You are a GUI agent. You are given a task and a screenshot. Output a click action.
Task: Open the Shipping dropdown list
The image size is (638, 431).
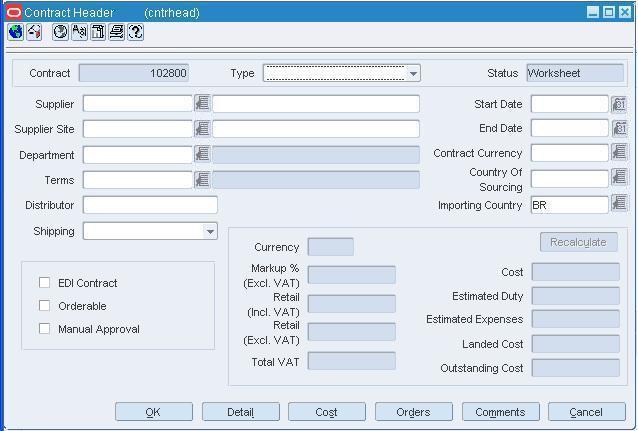210,231
